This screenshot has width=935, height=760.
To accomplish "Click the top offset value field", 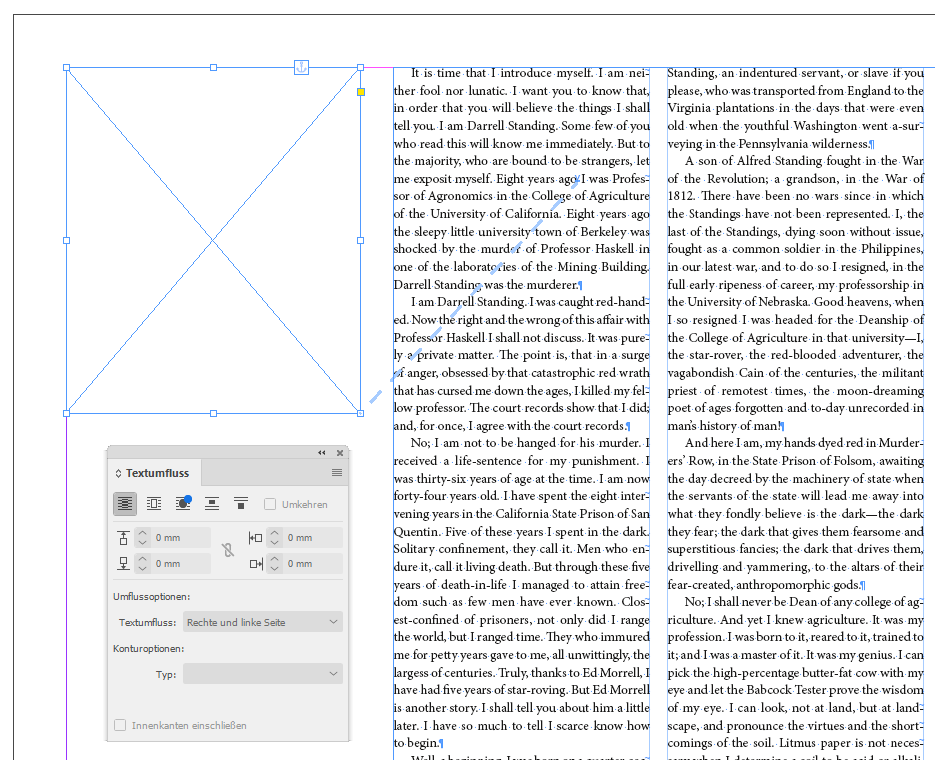I will [x=181, y=538].
